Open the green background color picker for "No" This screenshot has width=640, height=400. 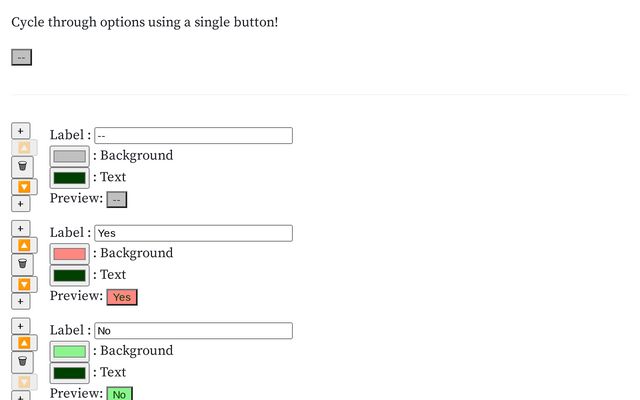(69, 351)
